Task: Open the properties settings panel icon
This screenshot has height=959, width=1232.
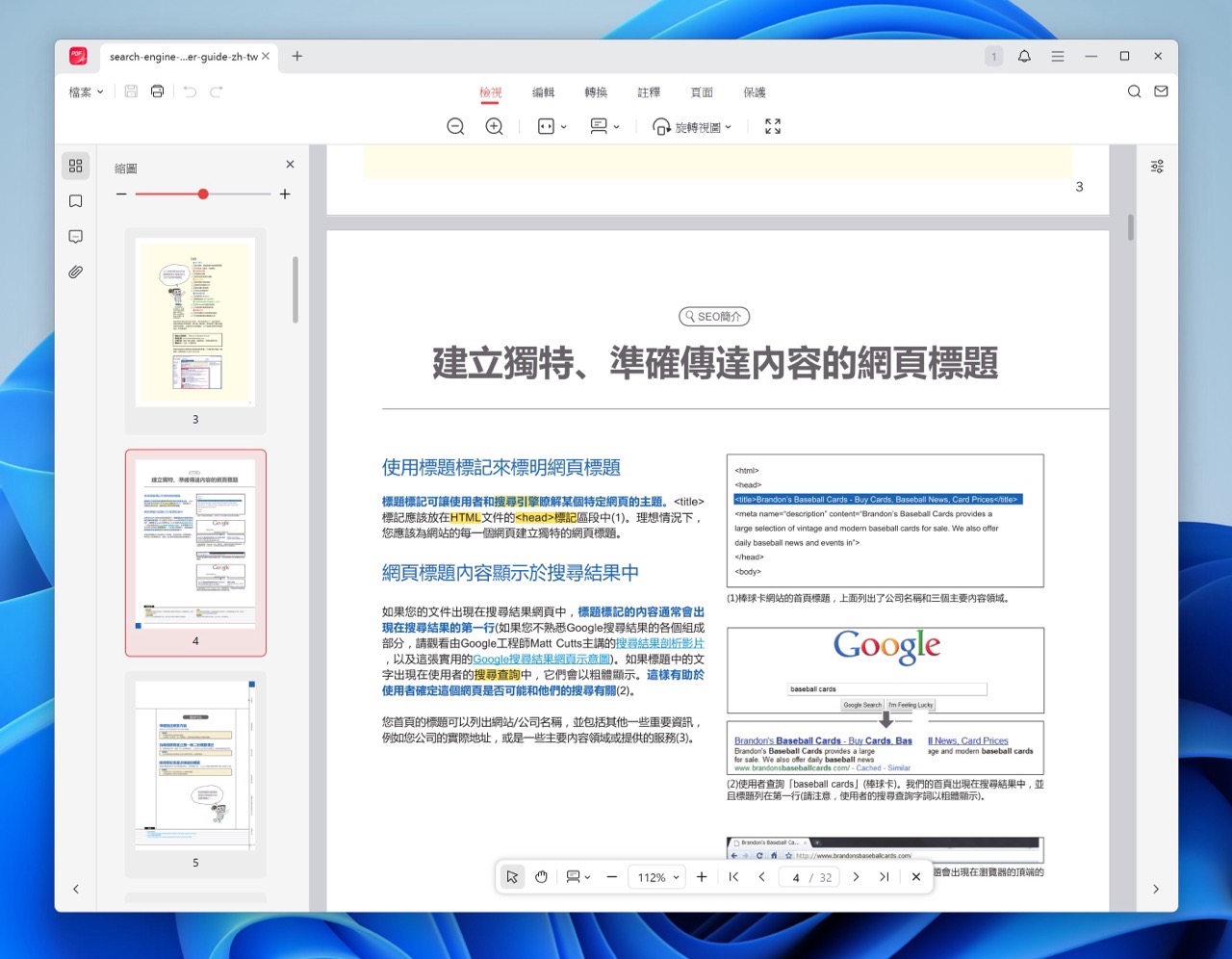Action: point(1157,167)
